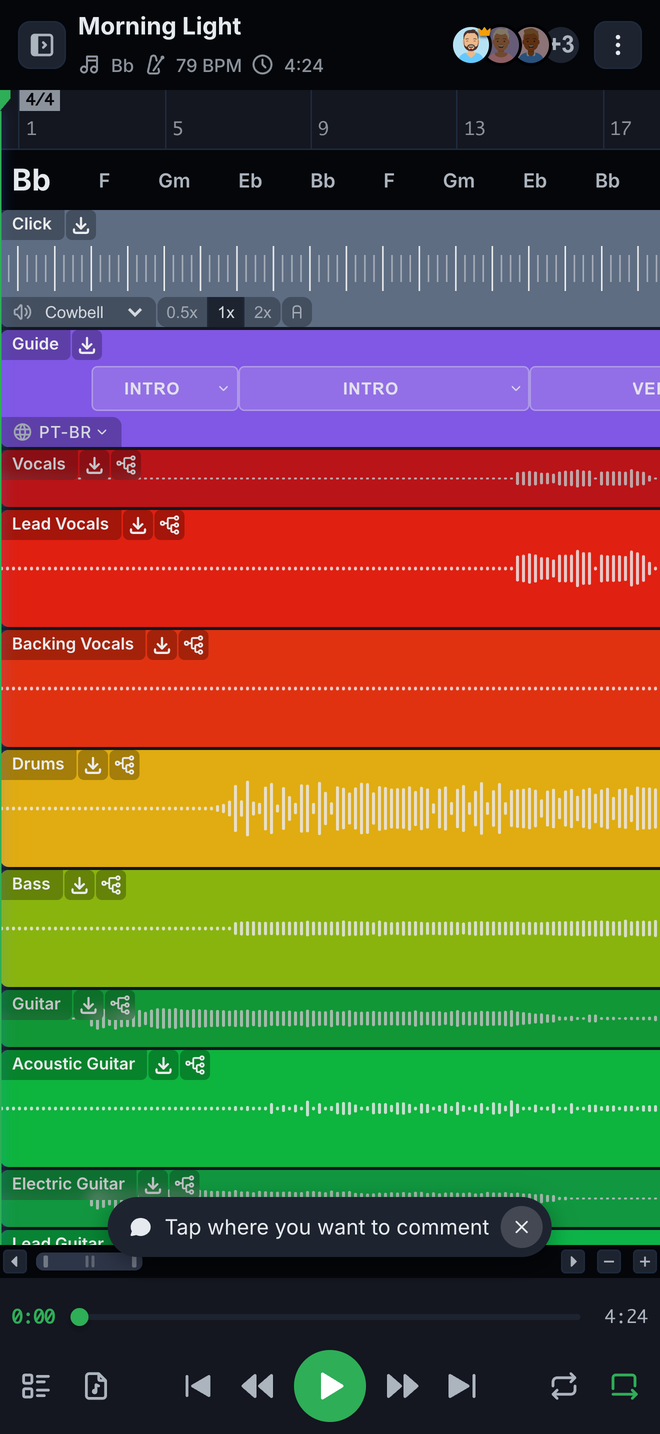Open Guitar stem split icon
The image size is (660, 1434).
point(121,1005)
